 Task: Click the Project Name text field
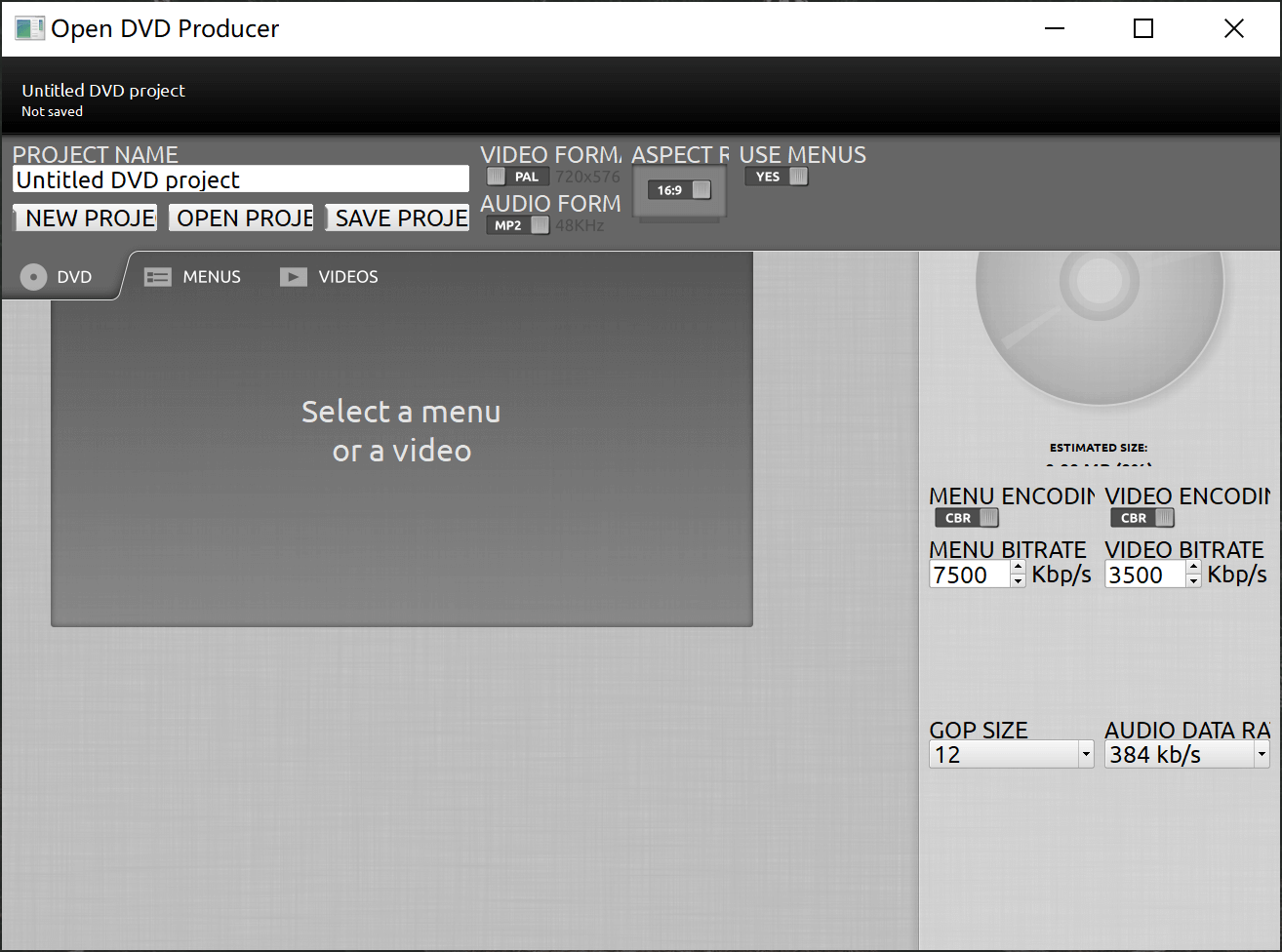pyautogui.click(x=241, y=179)
